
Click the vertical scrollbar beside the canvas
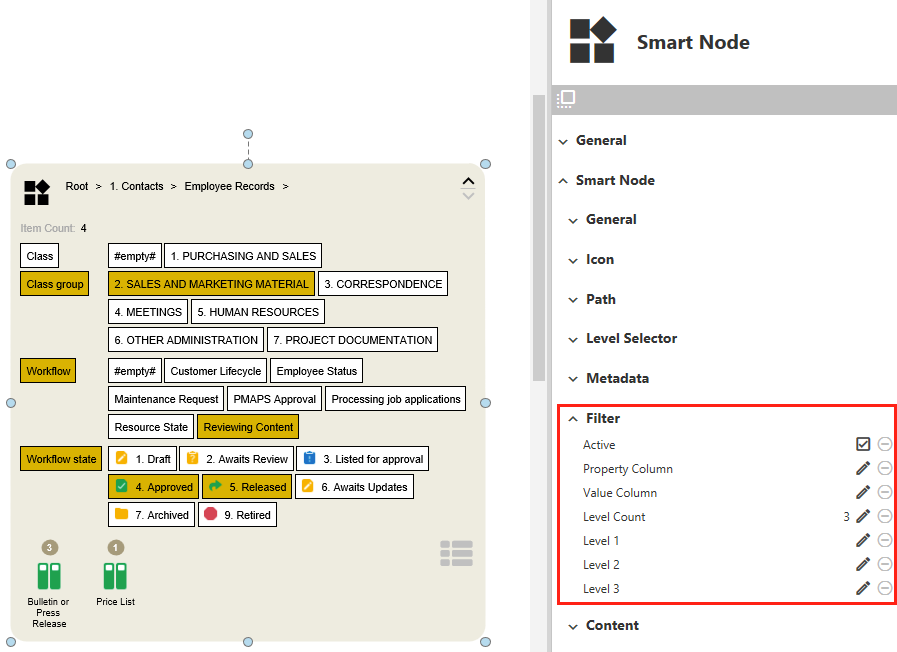[x=539, y=238]
